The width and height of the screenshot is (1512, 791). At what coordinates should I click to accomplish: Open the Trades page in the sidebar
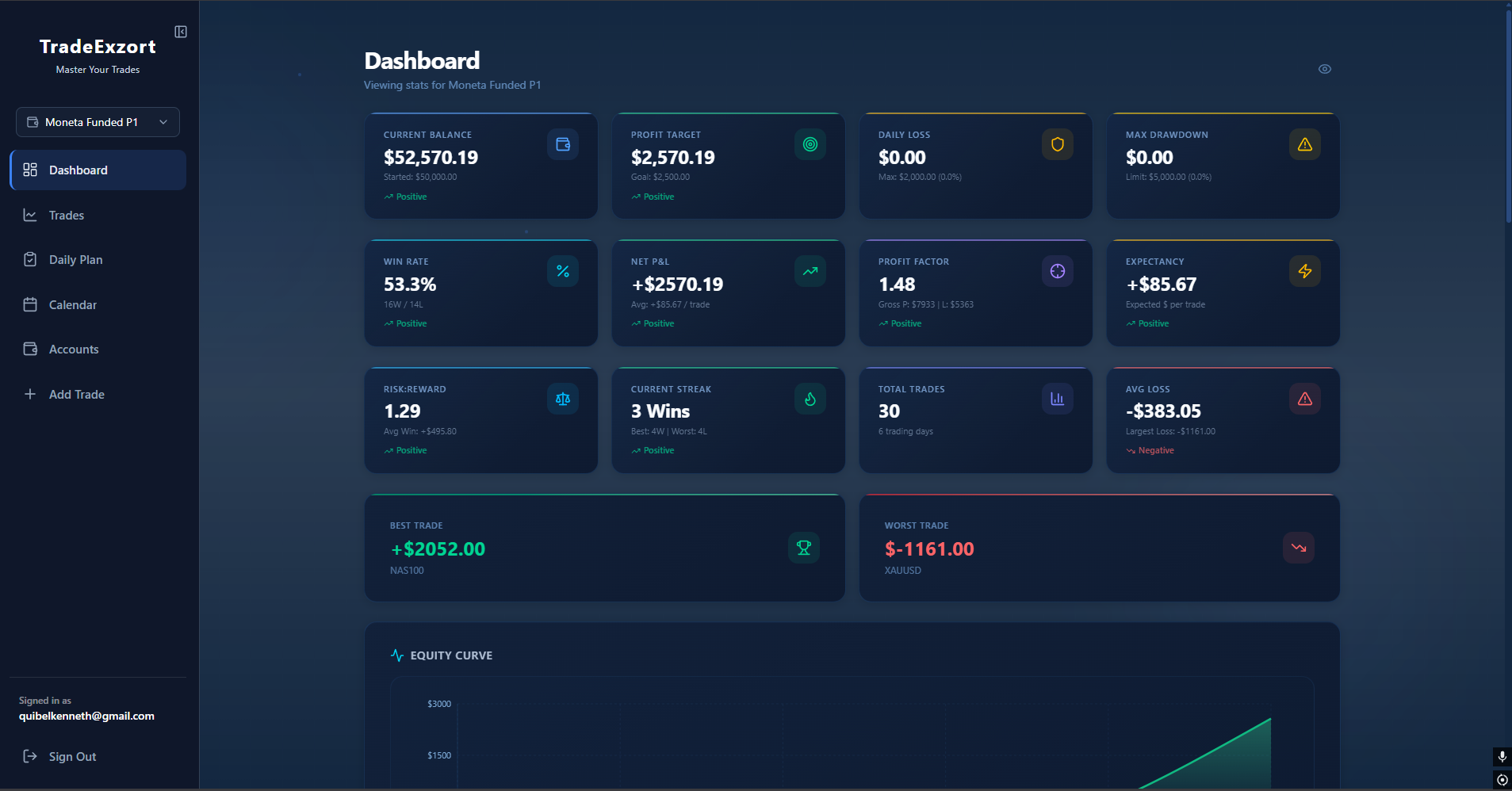click(x=67, y=216)
